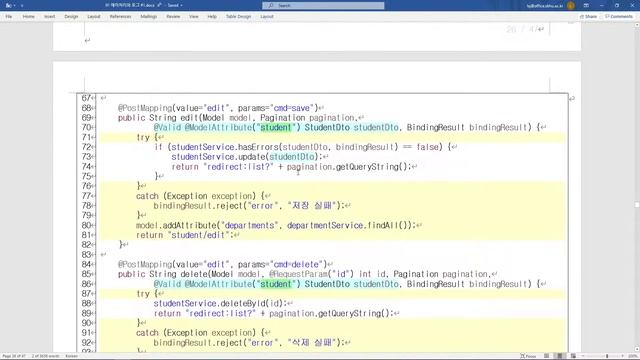Screen dimensions: 640x360
Task: Open the Home ribbon tab
Action: tap(29, 17)
